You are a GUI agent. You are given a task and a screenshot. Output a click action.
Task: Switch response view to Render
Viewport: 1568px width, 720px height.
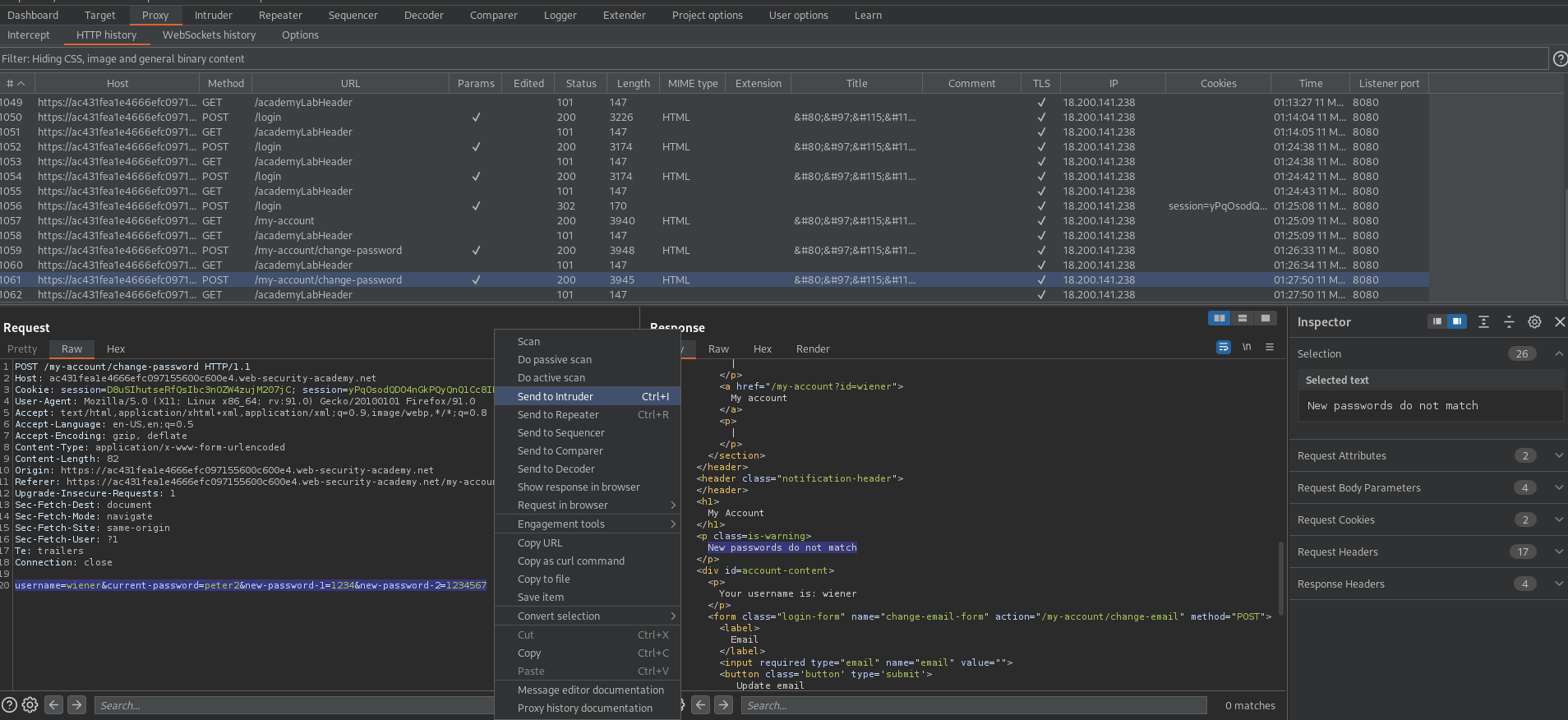click(813, 348)
